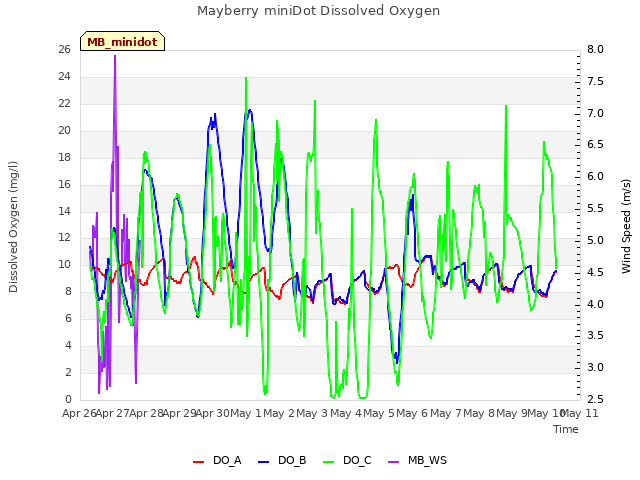Click the 8.0 value on wind axis
640x480 pixels.
coord(595,49)
